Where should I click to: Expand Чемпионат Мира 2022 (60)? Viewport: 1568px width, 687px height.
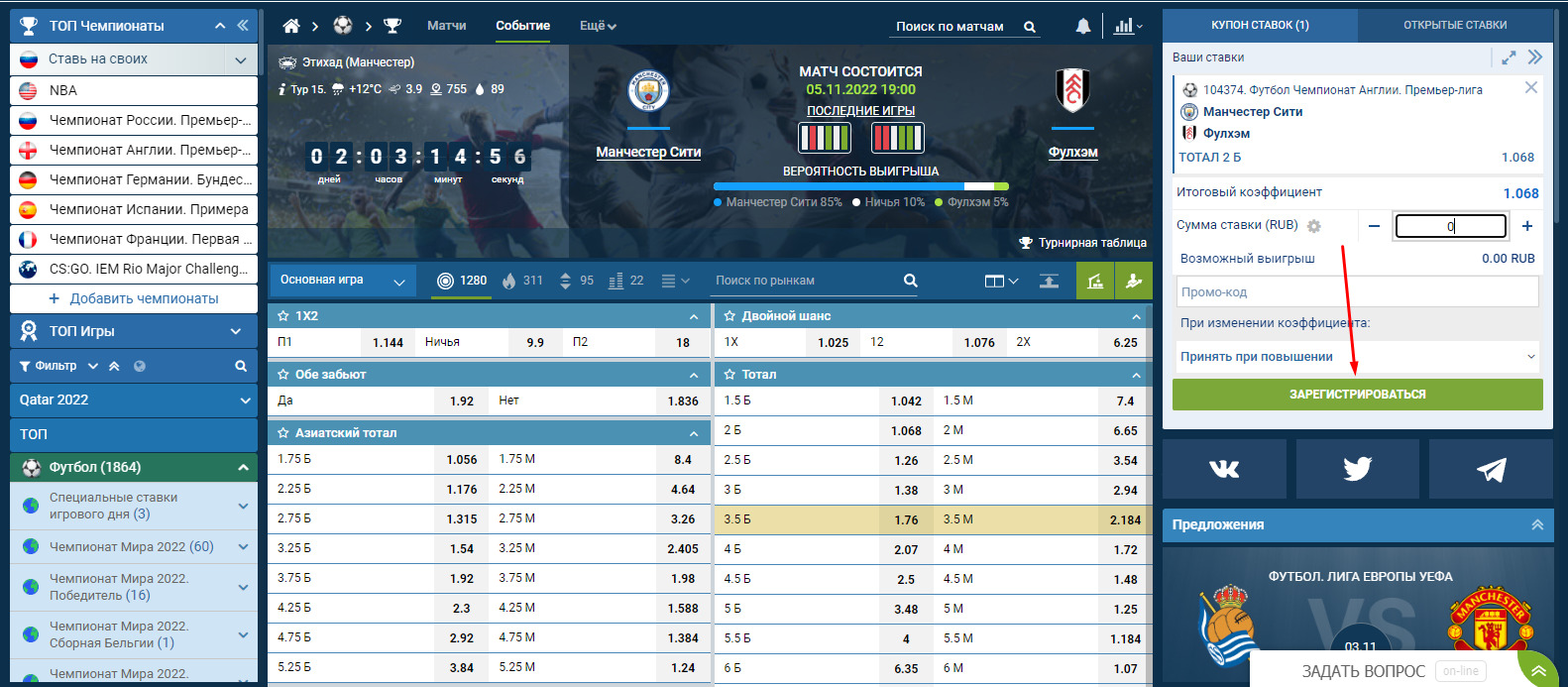coord(243,547)
